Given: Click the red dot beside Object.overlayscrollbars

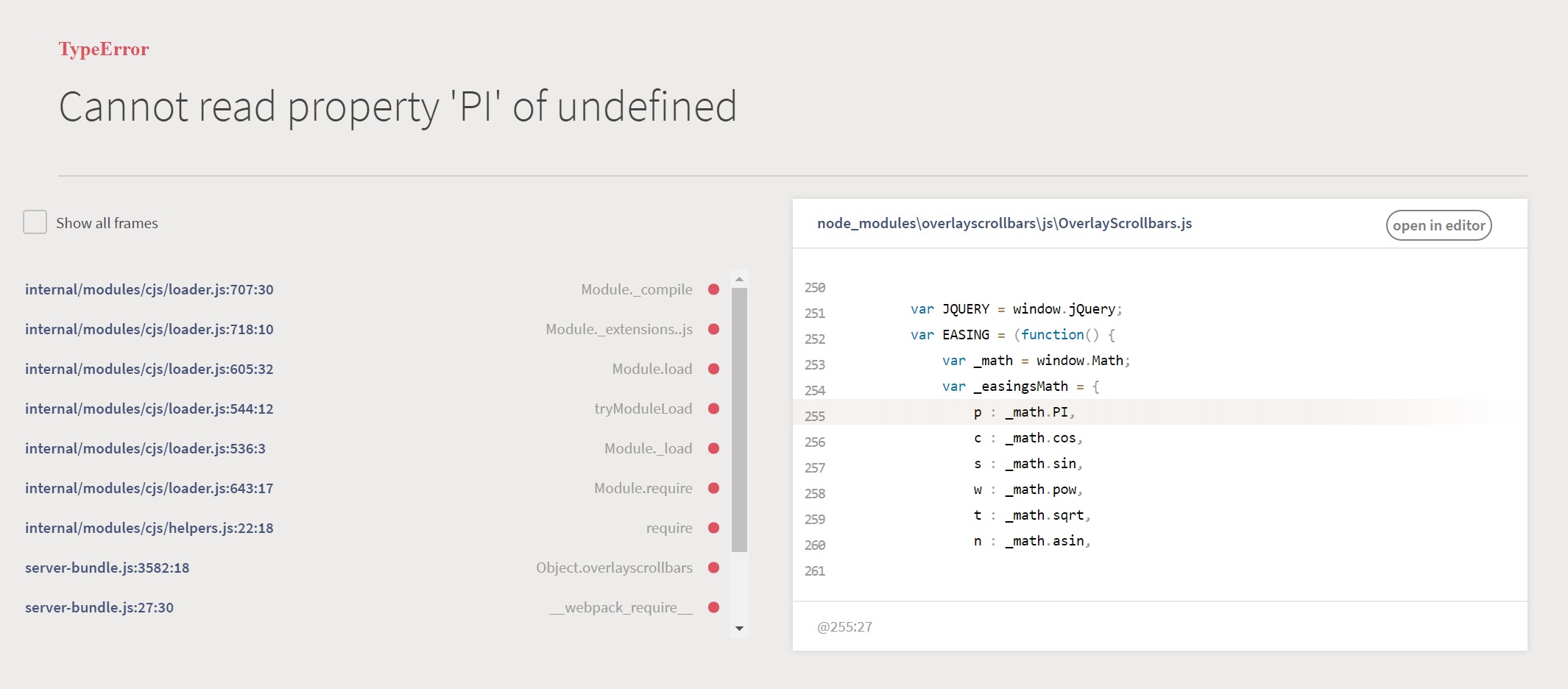Looking at the screenshot, I should [x=713, y=568].
